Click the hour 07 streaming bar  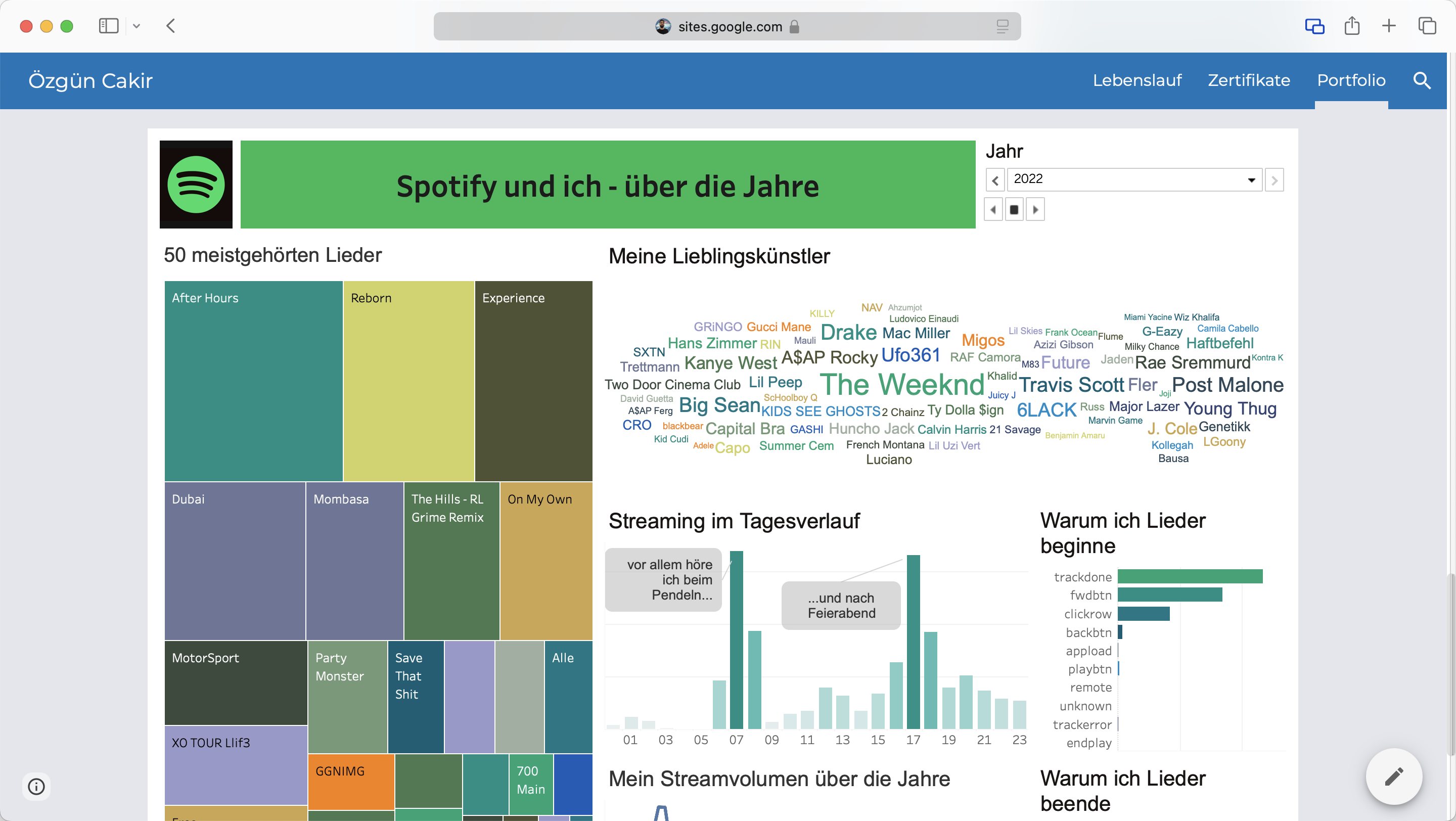[736, 640]
